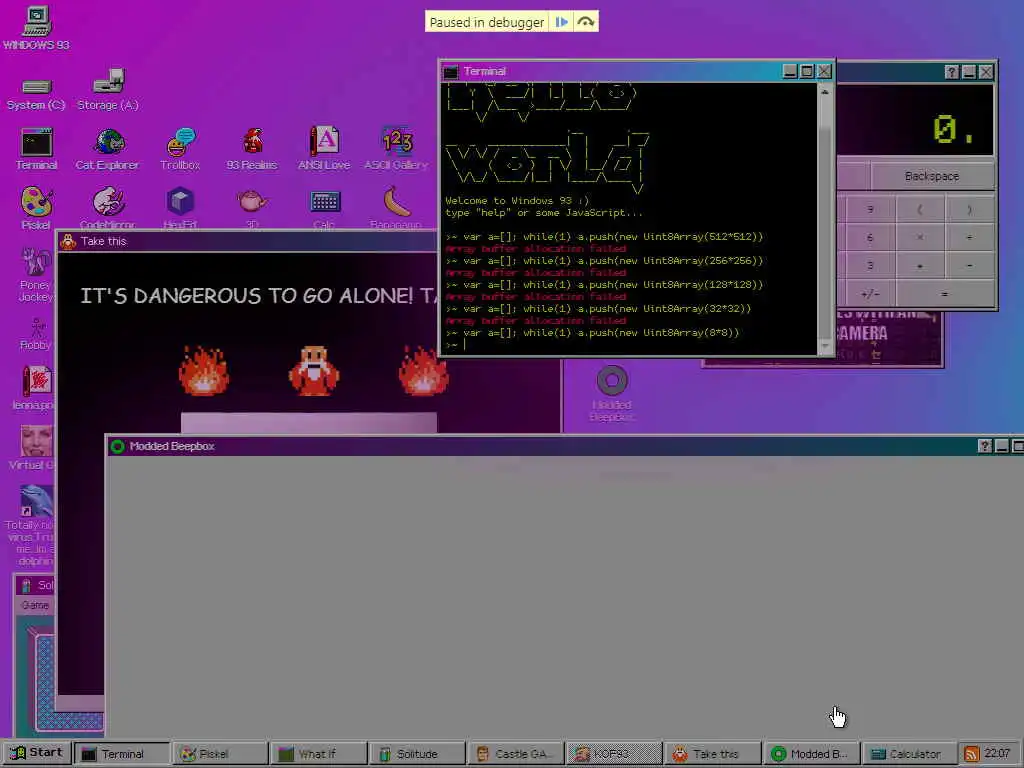Click the 22:07 taskbar clock
The image size is (1024, 768).
coord(997,754)
